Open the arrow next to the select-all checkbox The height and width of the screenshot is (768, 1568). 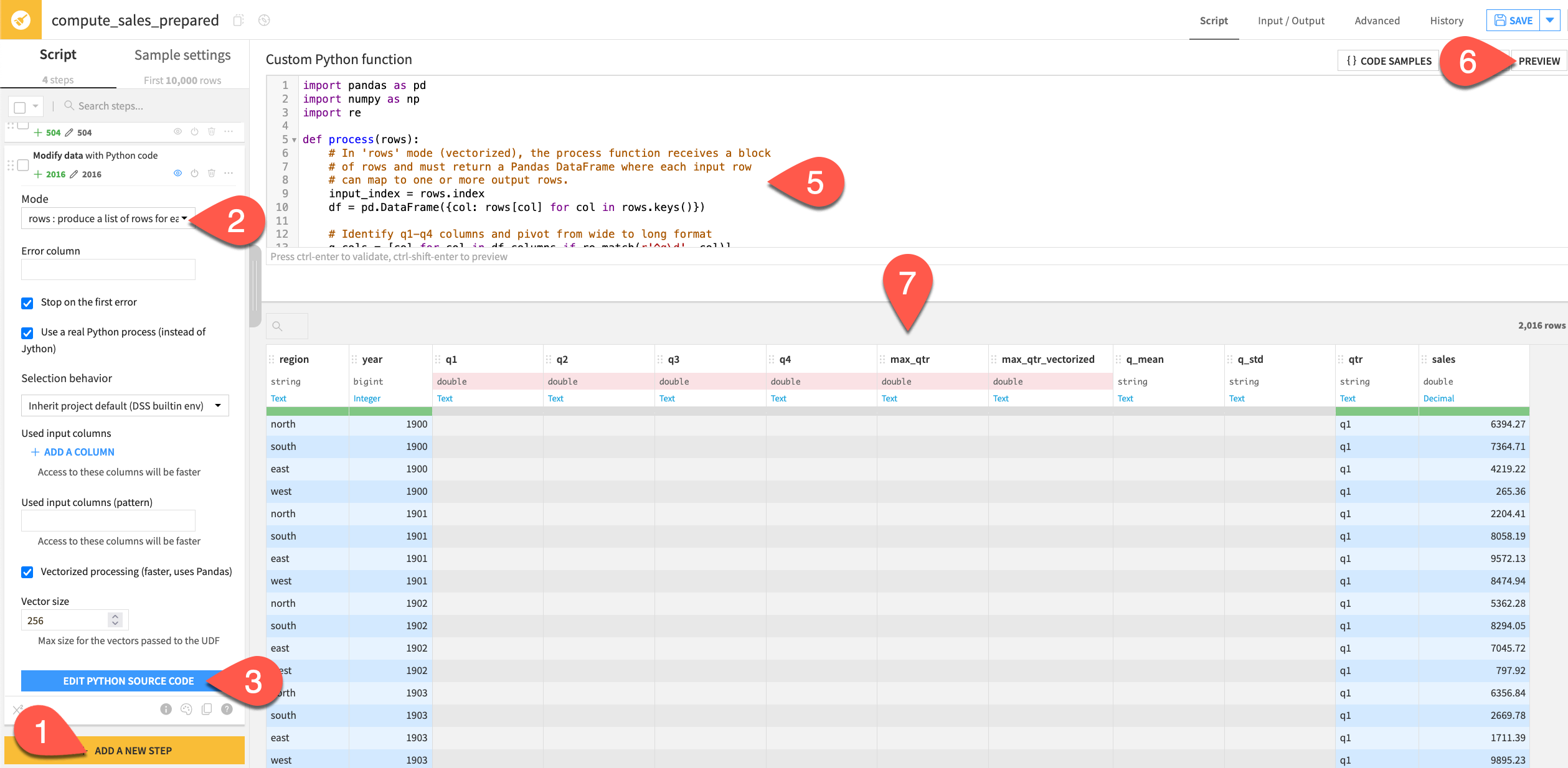click(35, 106)
